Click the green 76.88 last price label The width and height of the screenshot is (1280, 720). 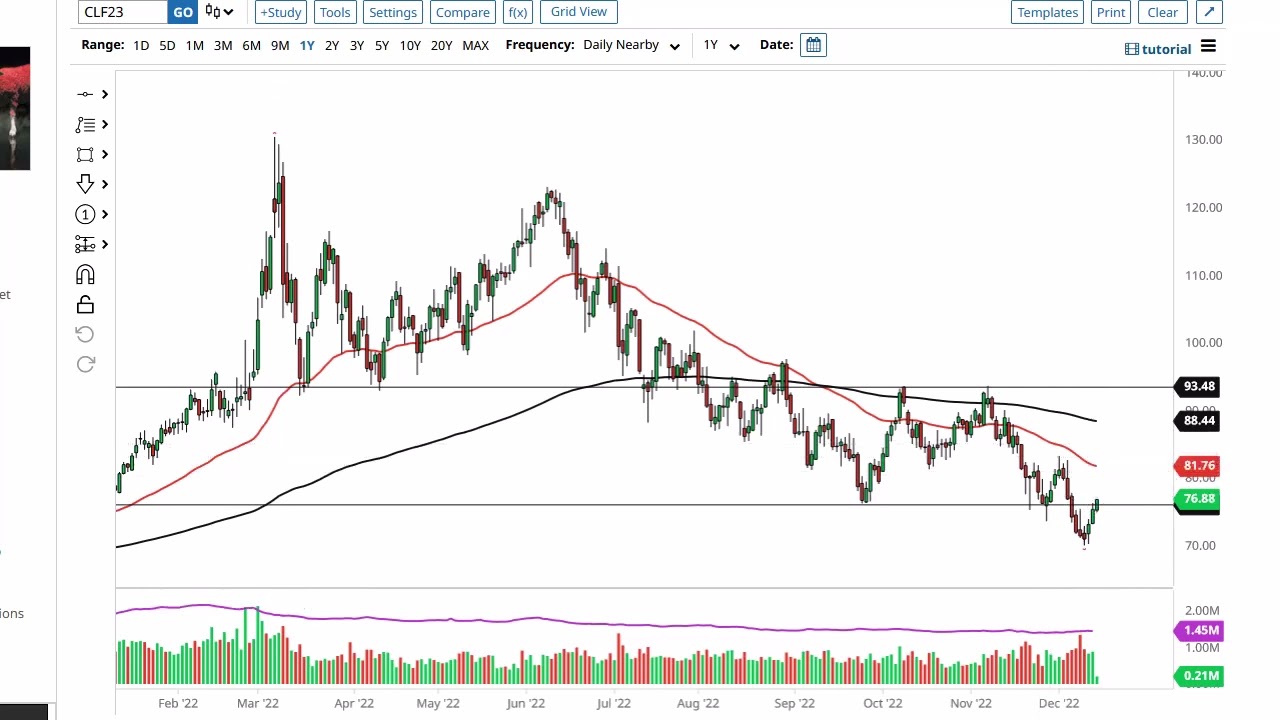[1199, 499]
